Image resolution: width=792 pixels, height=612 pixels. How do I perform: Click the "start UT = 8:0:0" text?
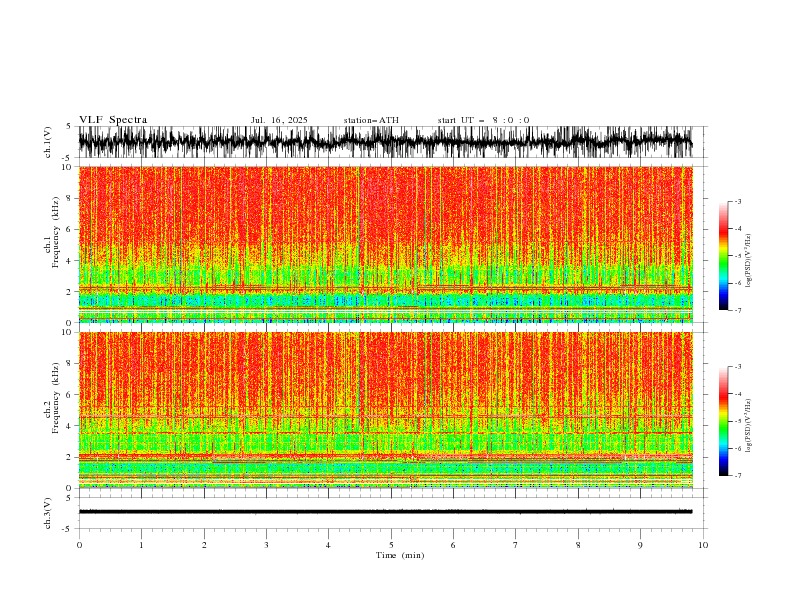[x=483, y=120]
